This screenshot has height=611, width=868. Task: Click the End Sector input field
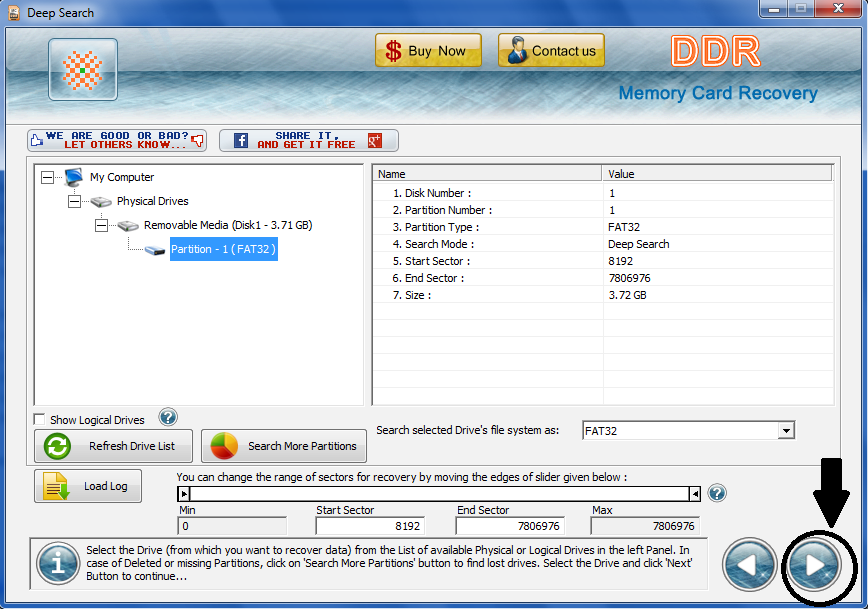(x=510, y=526)
